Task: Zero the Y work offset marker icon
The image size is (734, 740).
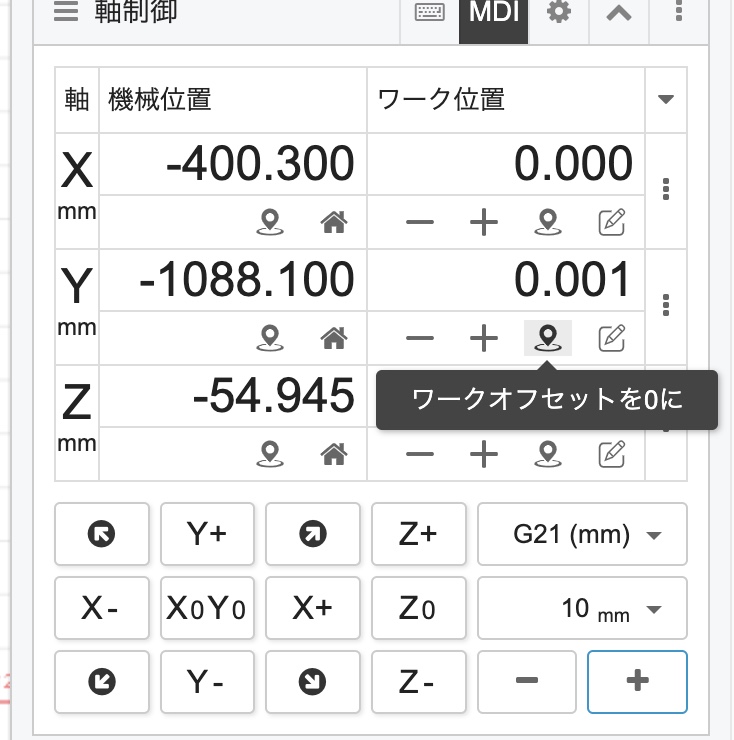Action: click(548, 338)
